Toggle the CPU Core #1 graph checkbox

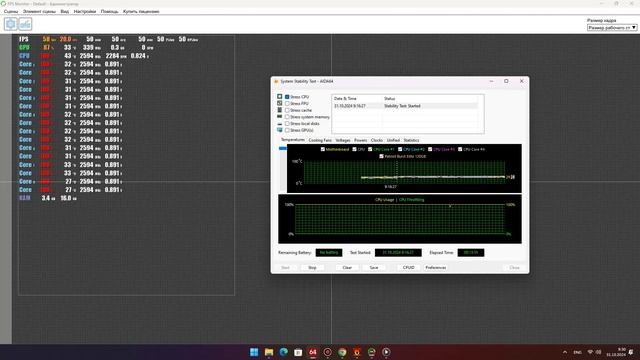click(x=370, y=149)
